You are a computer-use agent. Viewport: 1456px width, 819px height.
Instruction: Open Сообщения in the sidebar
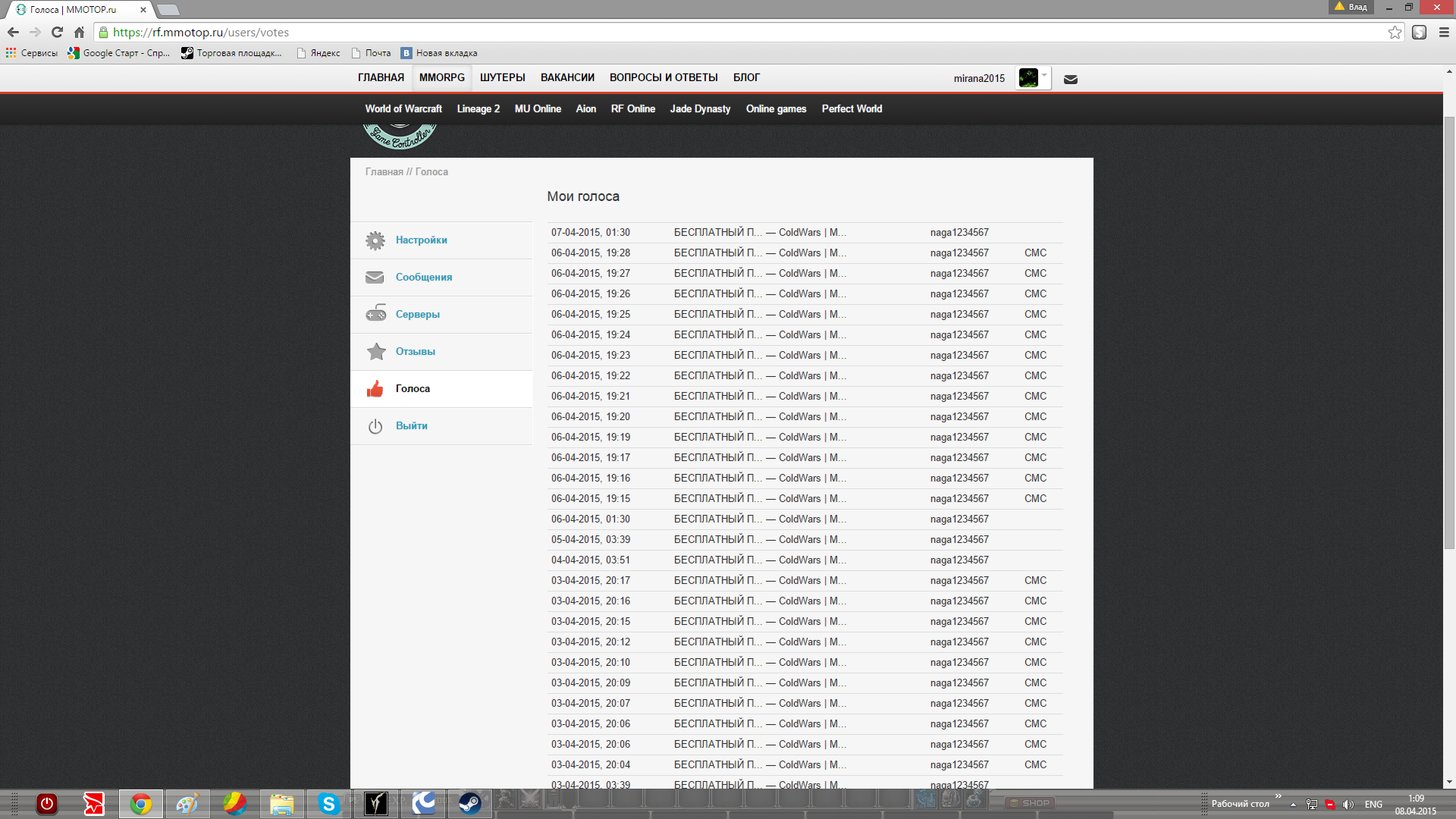coord(424,277)
